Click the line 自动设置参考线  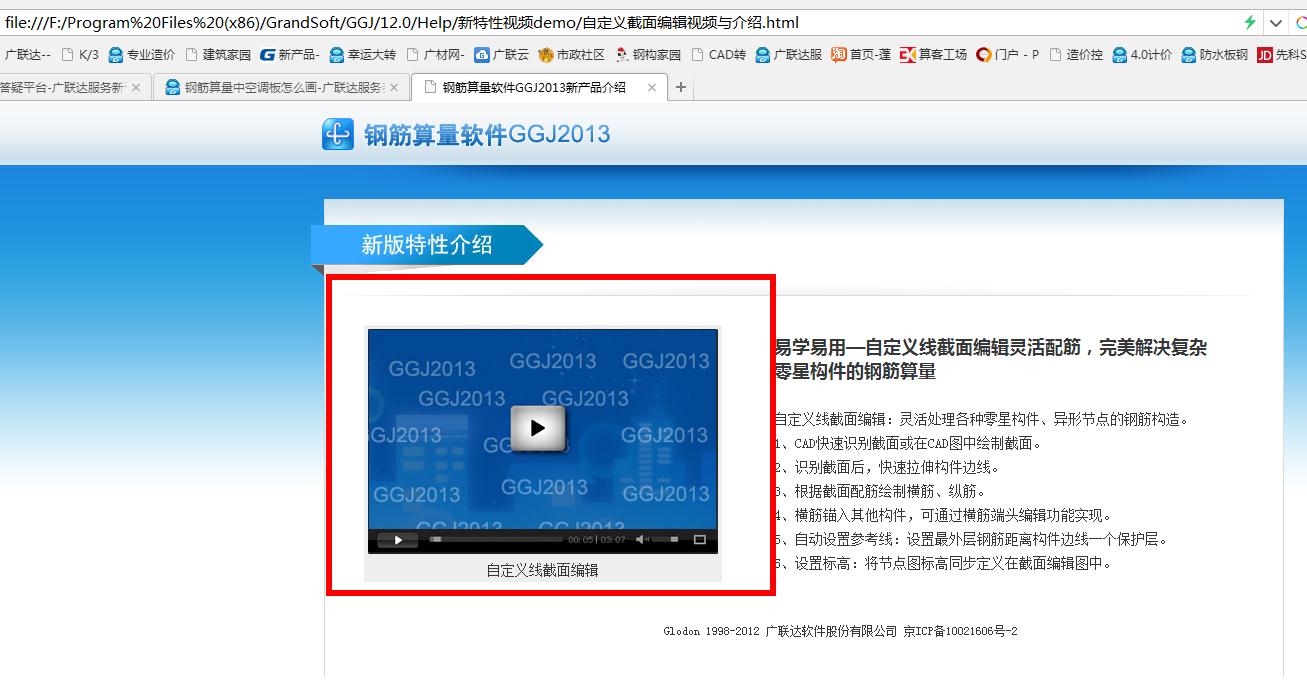(971, 540)
